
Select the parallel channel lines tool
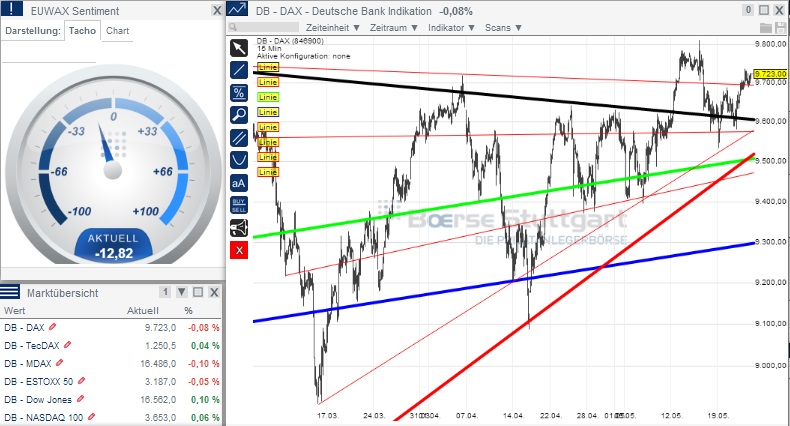[239, 137]
